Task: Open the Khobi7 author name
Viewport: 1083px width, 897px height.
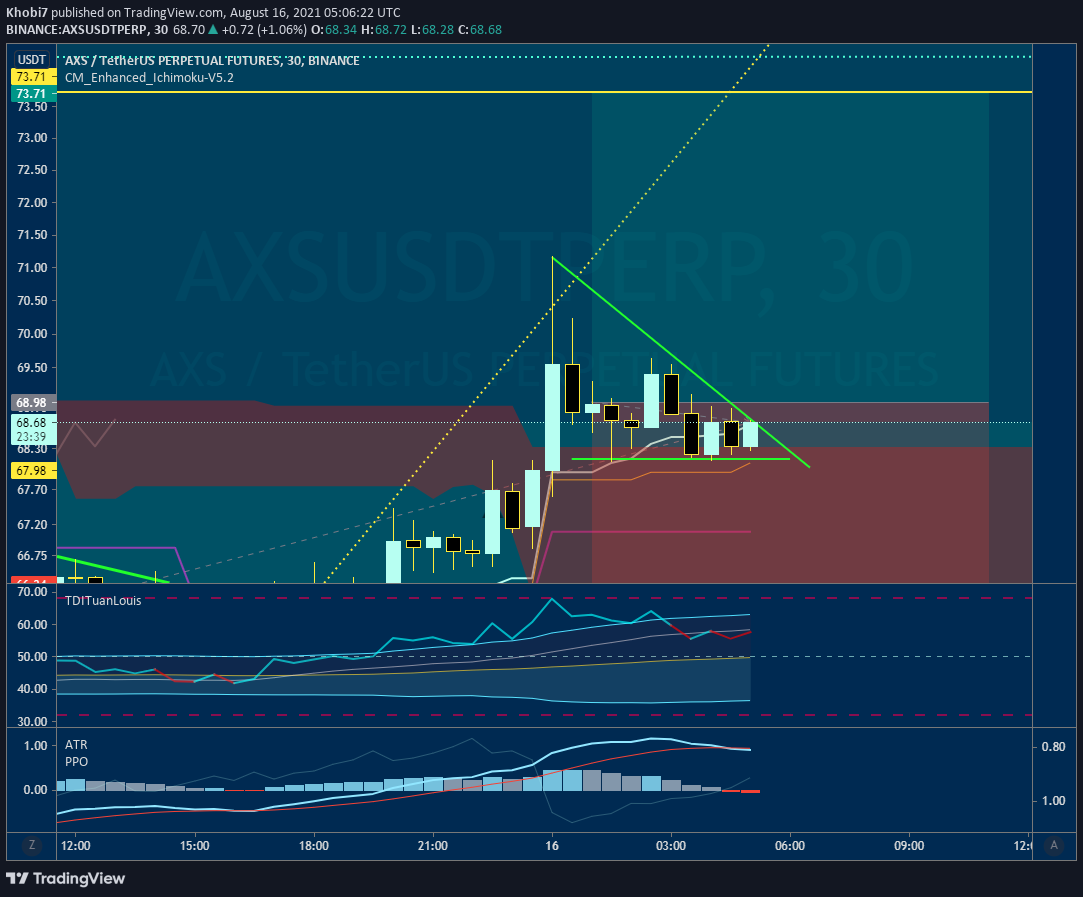Action: [27, 12]
